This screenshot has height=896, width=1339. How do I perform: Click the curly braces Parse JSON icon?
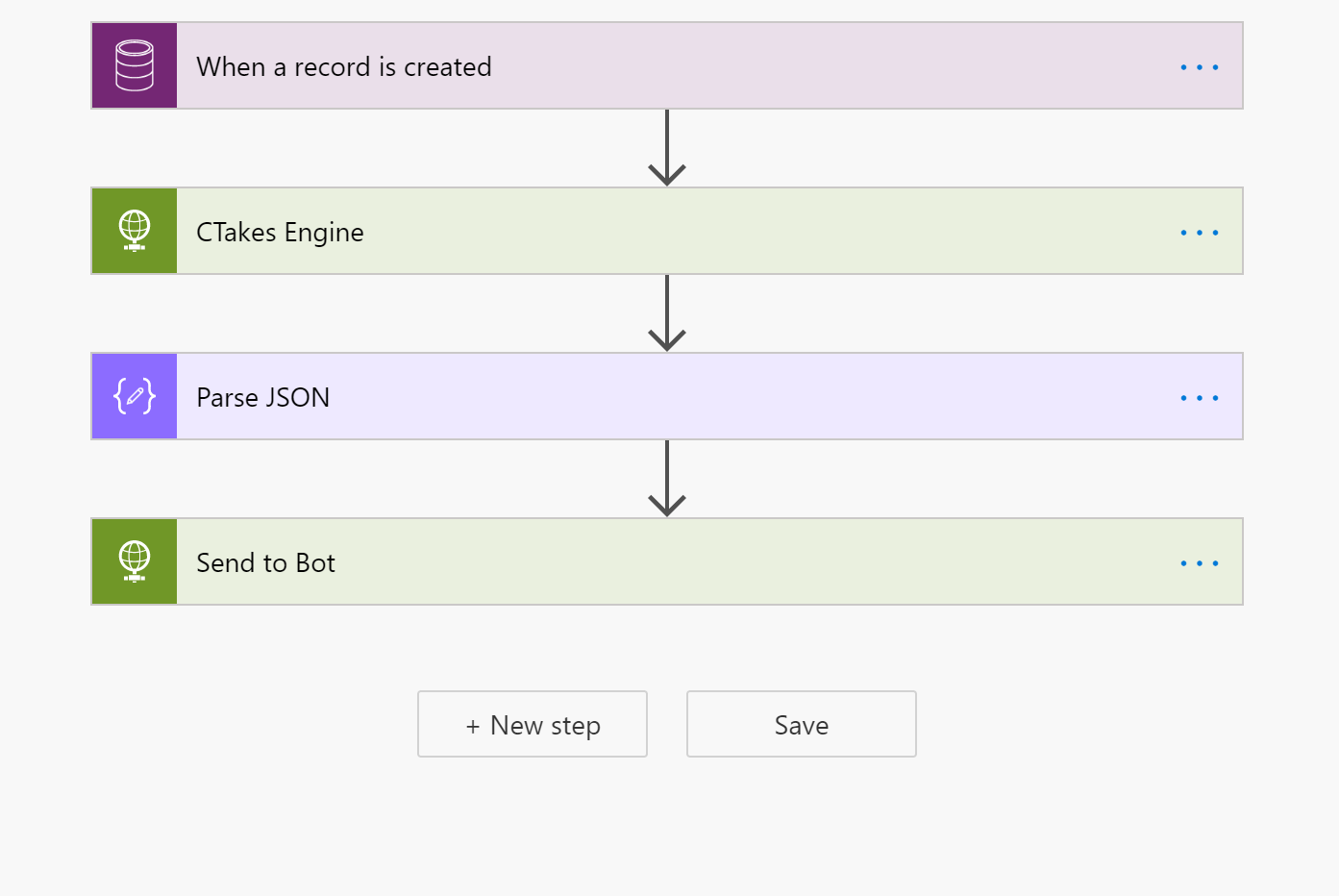pyautogui.click(x=135, y=396)
